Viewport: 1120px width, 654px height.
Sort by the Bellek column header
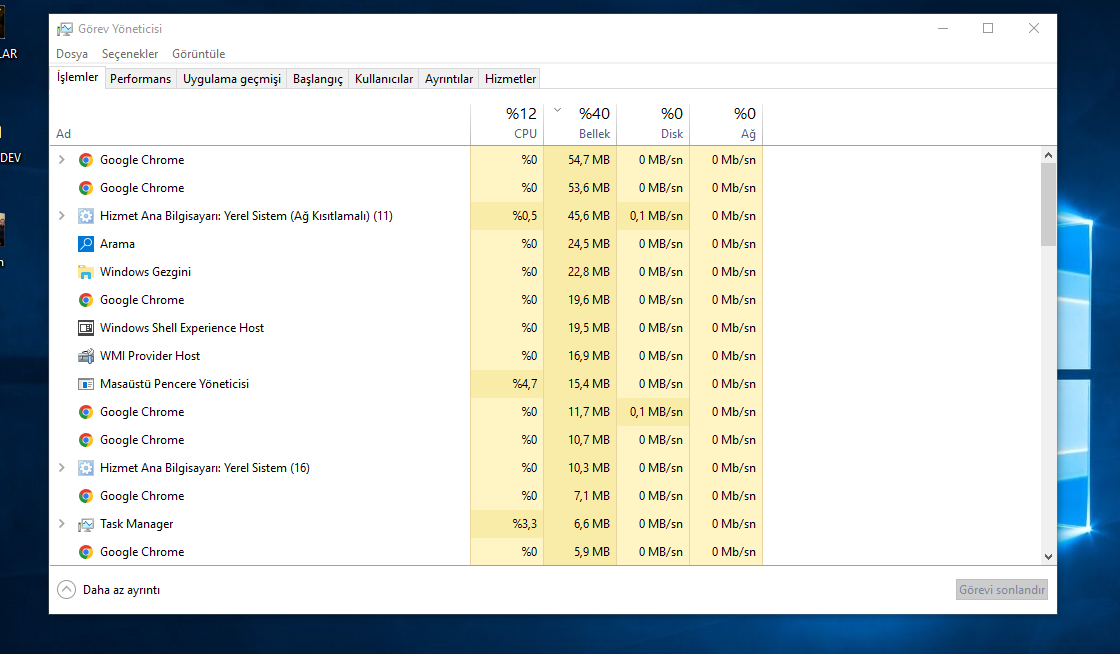coord(580,124)
